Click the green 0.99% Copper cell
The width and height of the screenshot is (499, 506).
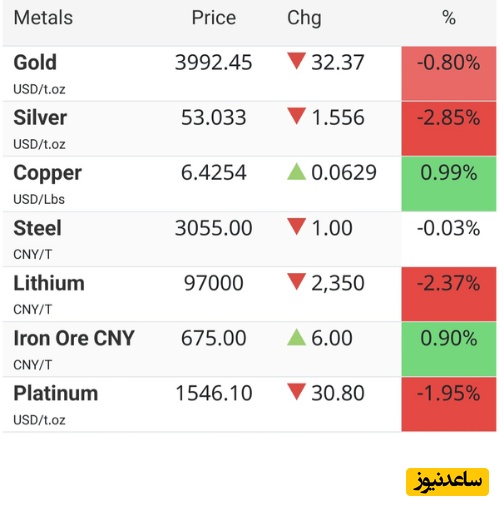tap(449, 184)
